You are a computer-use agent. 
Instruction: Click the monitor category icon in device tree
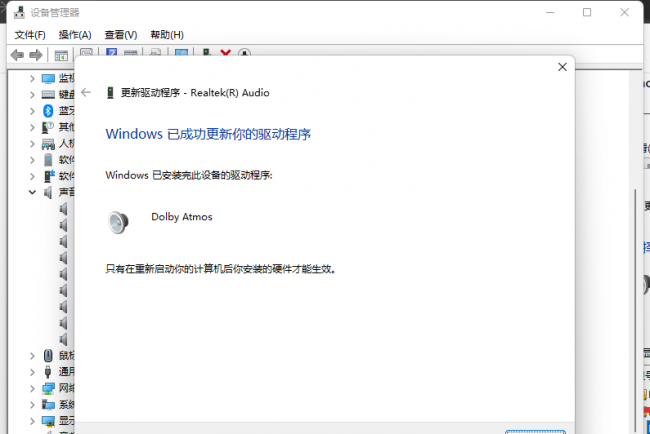tap(48, 78)
